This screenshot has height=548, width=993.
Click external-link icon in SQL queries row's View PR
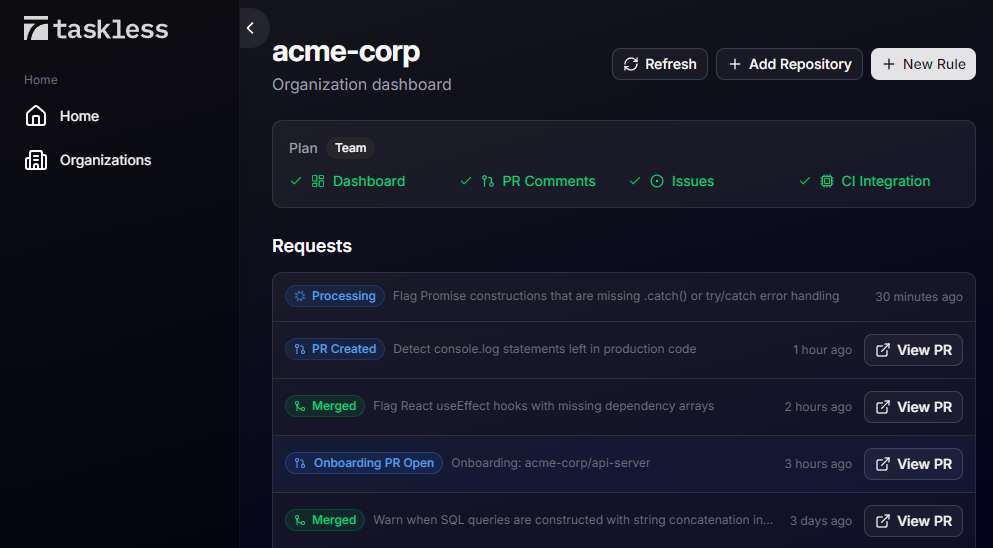(882, 521)
